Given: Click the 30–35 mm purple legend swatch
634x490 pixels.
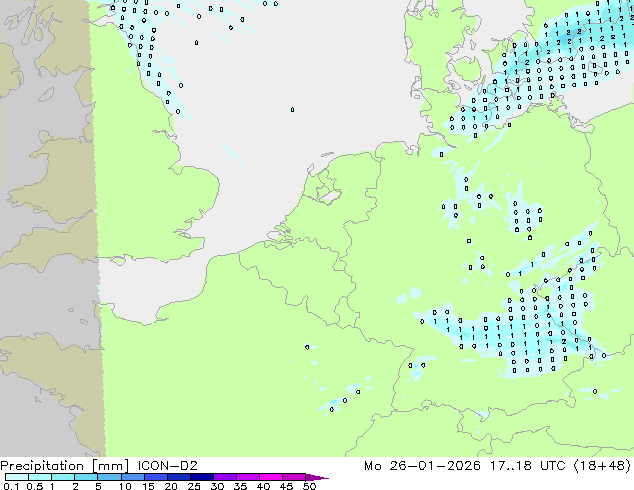Looking at the screenshot, I should click(x=225, y=477).
